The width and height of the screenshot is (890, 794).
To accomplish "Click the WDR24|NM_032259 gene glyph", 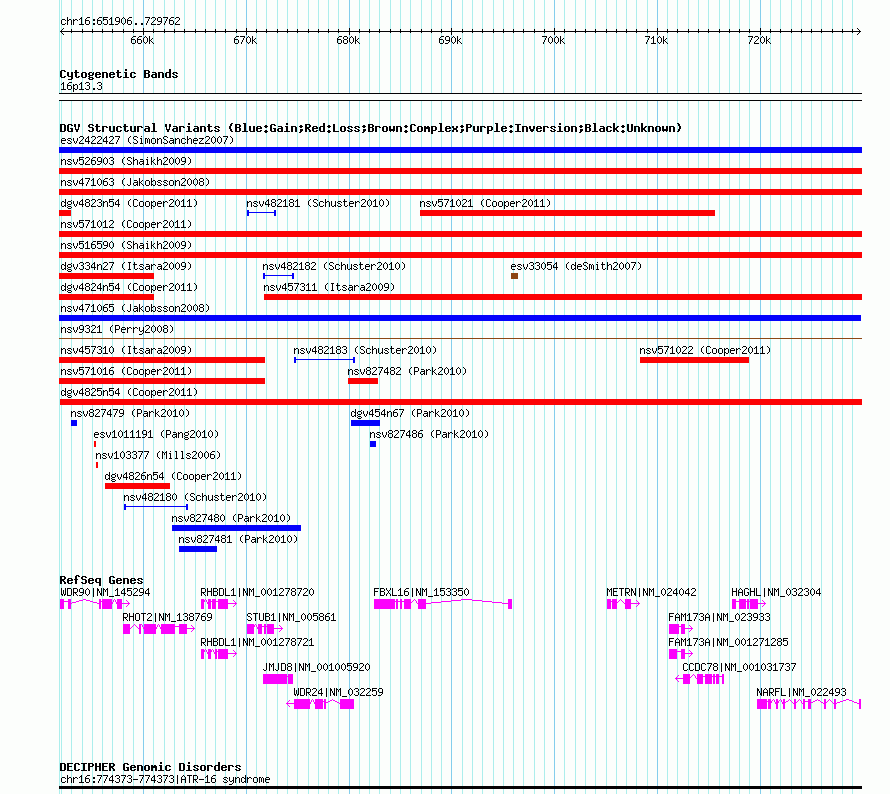I will (x=320, y=704).
